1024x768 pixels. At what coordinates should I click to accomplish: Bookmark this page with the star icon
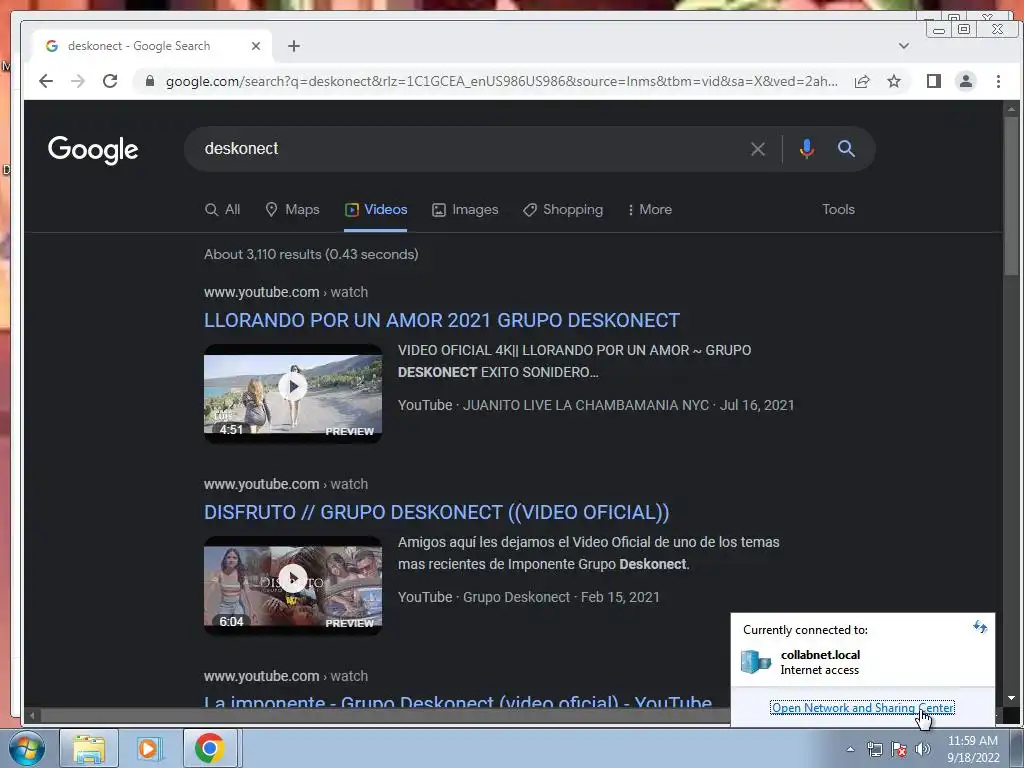pos(894,81)
